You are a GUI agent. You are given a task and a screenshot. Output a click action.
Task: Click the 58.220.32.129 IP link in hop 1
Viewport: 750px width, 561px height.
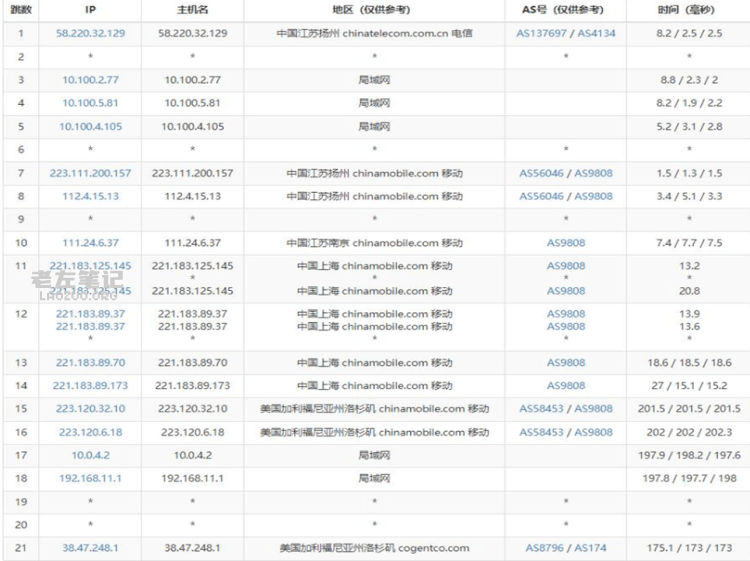point(91,33)
